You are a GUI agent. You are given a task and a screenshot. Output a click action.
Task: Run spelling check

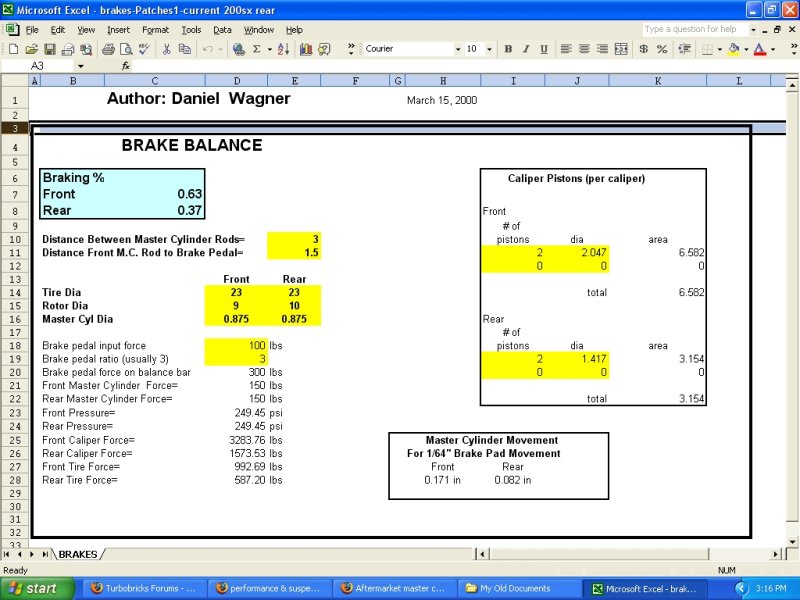tap(144, 49)
